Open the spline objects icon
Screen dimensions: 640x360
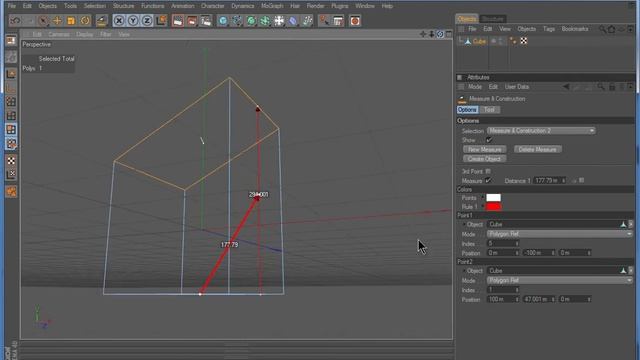pos(237,20)
